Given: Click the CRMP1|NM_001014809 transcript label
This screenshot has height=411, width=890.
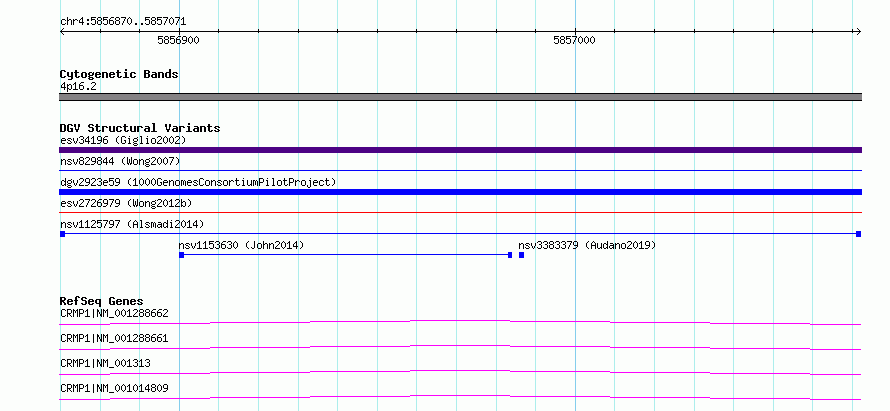Looking at the screenshot, I should click(114, 388).
